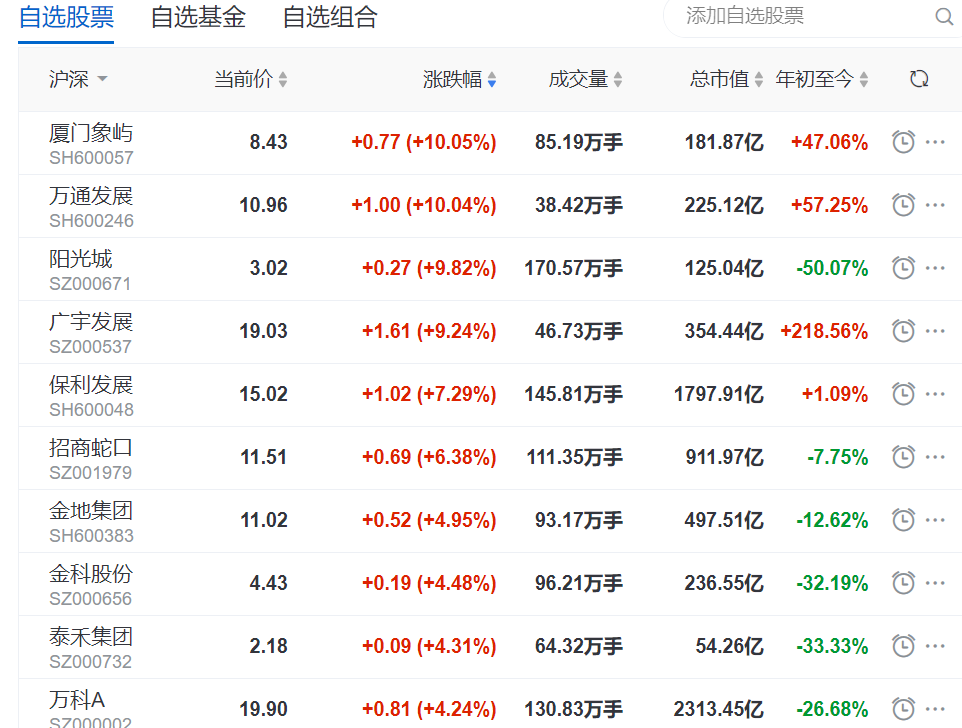Click stock code SZ001979
962x728 pixels.
pos(90,473)
